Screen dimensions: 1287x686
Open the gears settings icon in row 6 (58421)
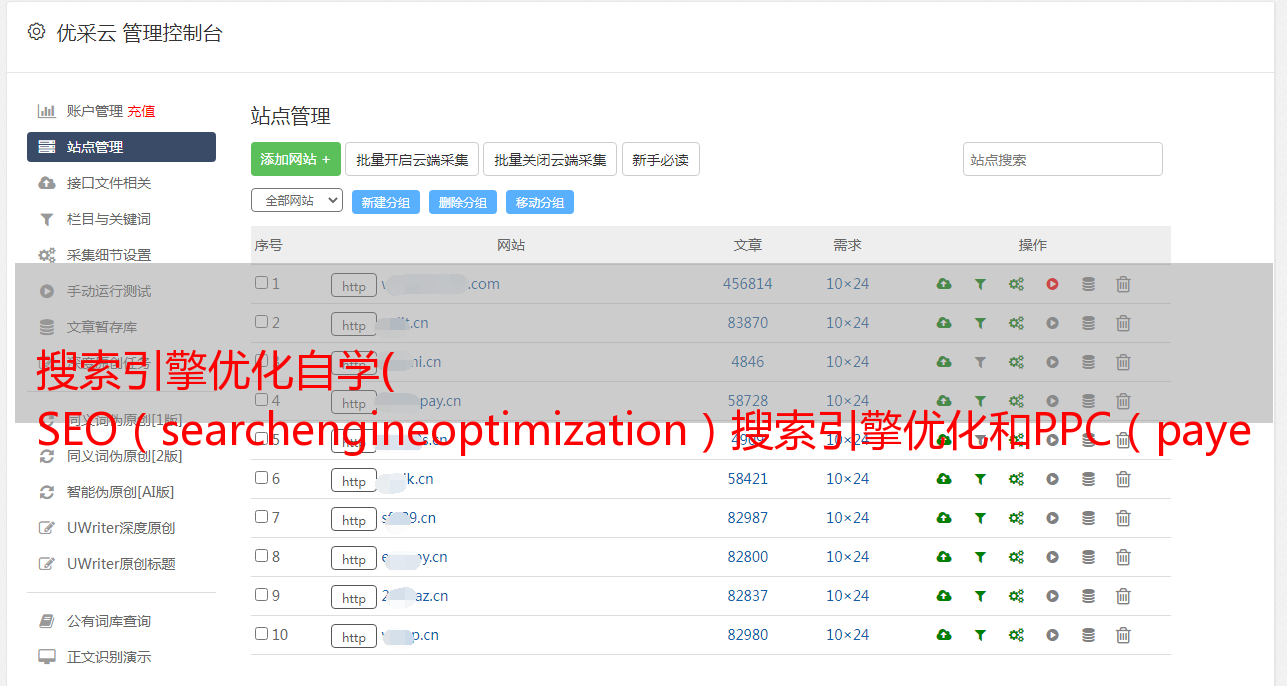point(1016,479)
